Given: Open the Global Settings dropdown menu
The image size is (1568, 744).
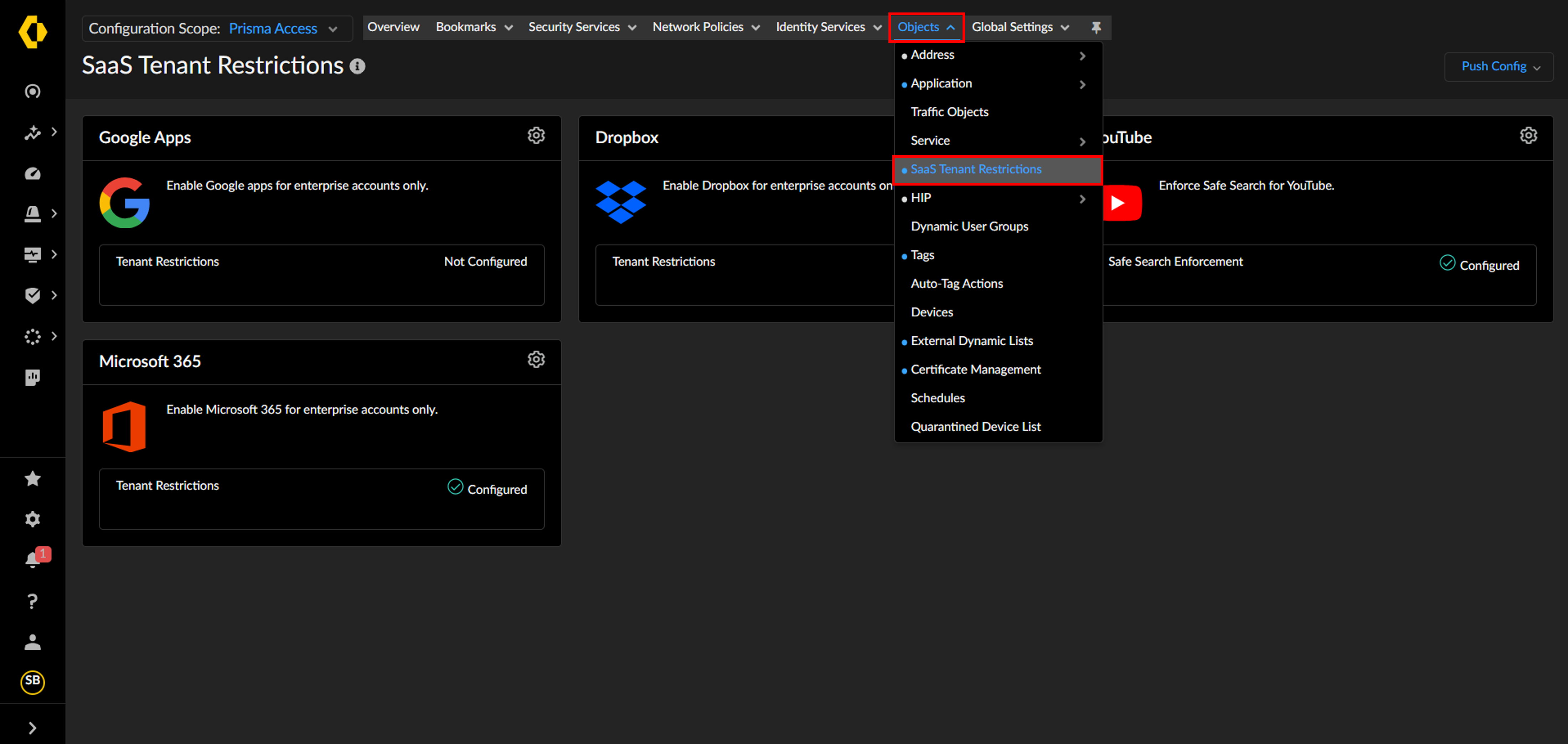Looking at the screenshot, I should coord(1020,27).
